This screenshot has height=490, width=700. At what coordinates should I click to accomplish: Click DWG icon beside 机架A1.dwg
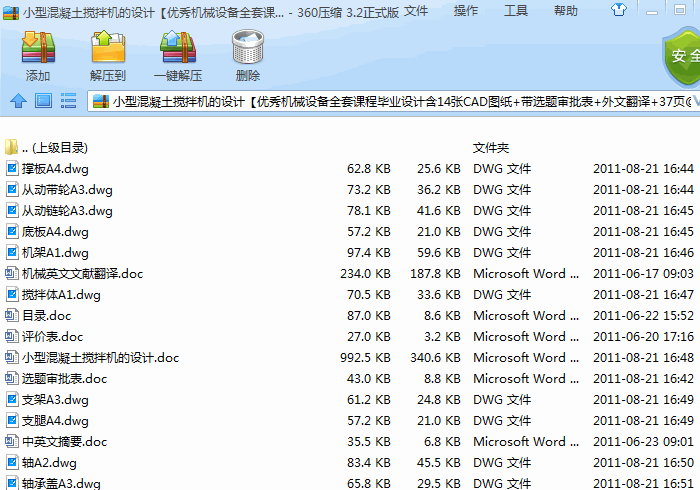click(12, 253)
